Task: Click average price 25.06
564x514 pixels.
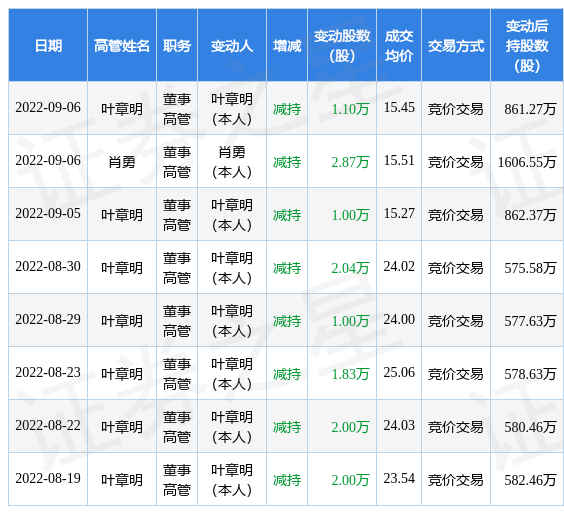Action: pyautogui.click(x=399, y=372)
